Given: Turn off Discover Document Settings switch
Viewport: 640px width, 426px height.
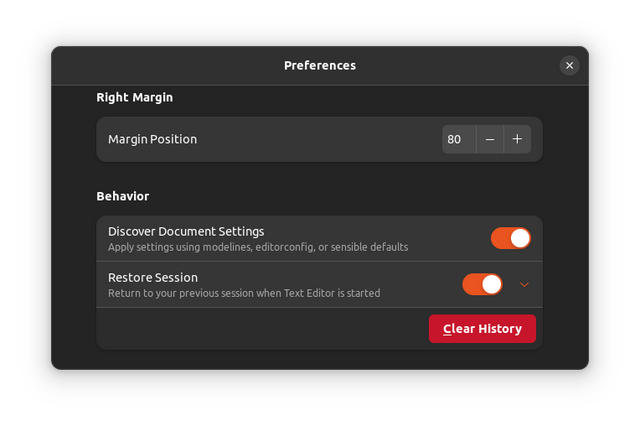Looking at the screenshot, I should 511,238.
